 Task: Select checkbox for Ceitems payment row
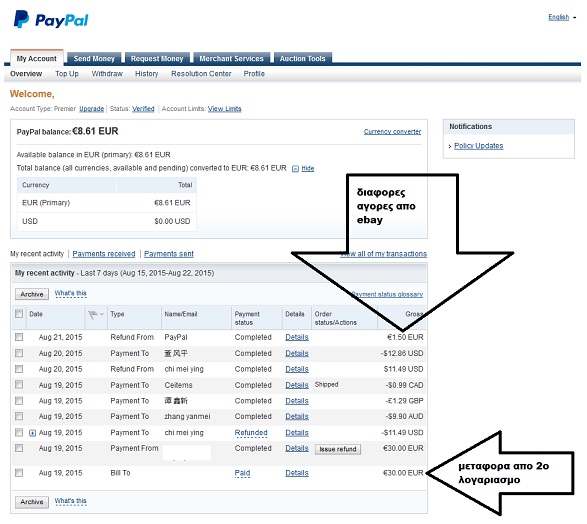[x=19, y=385]
